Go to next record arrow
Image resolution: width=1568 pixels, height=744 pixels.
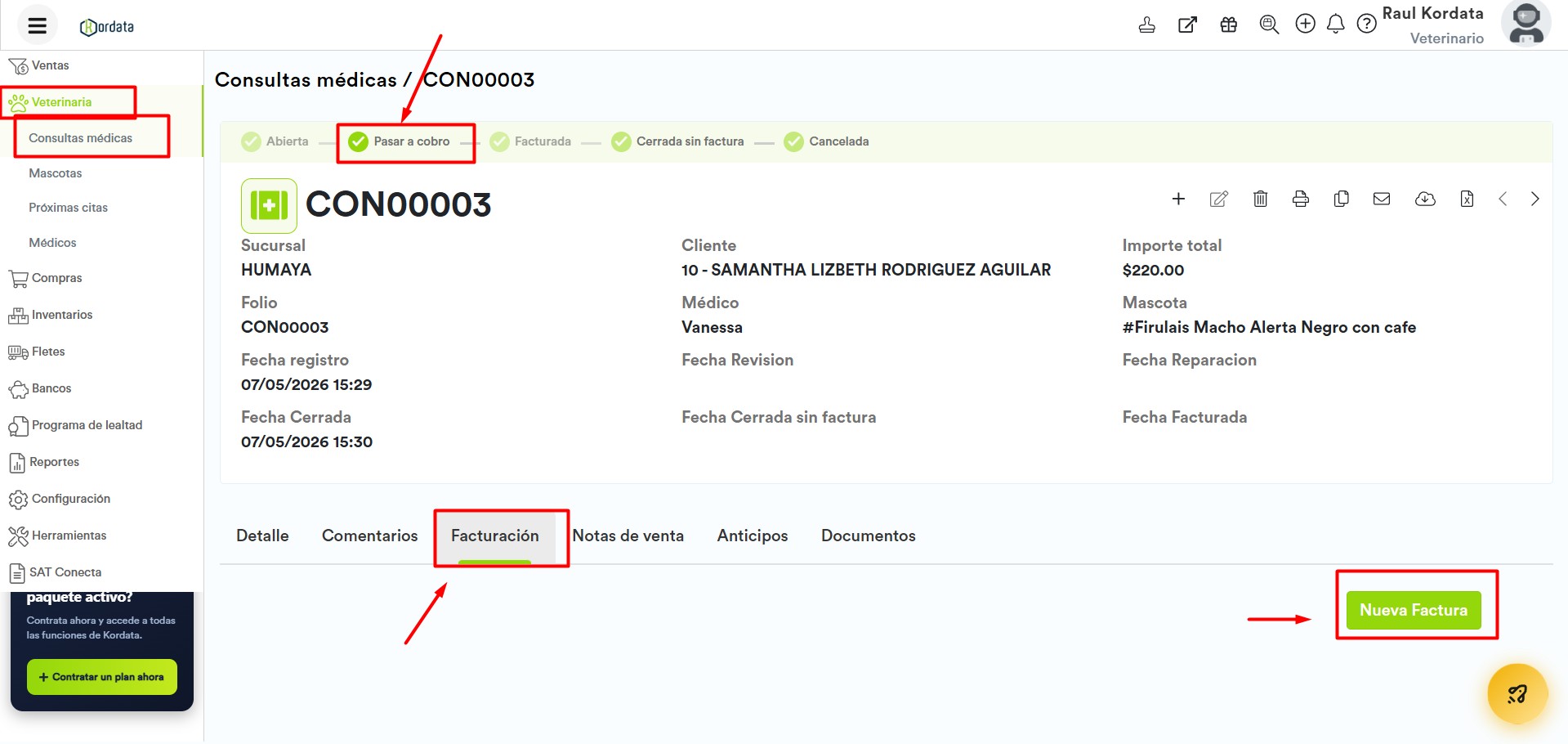1534,199
